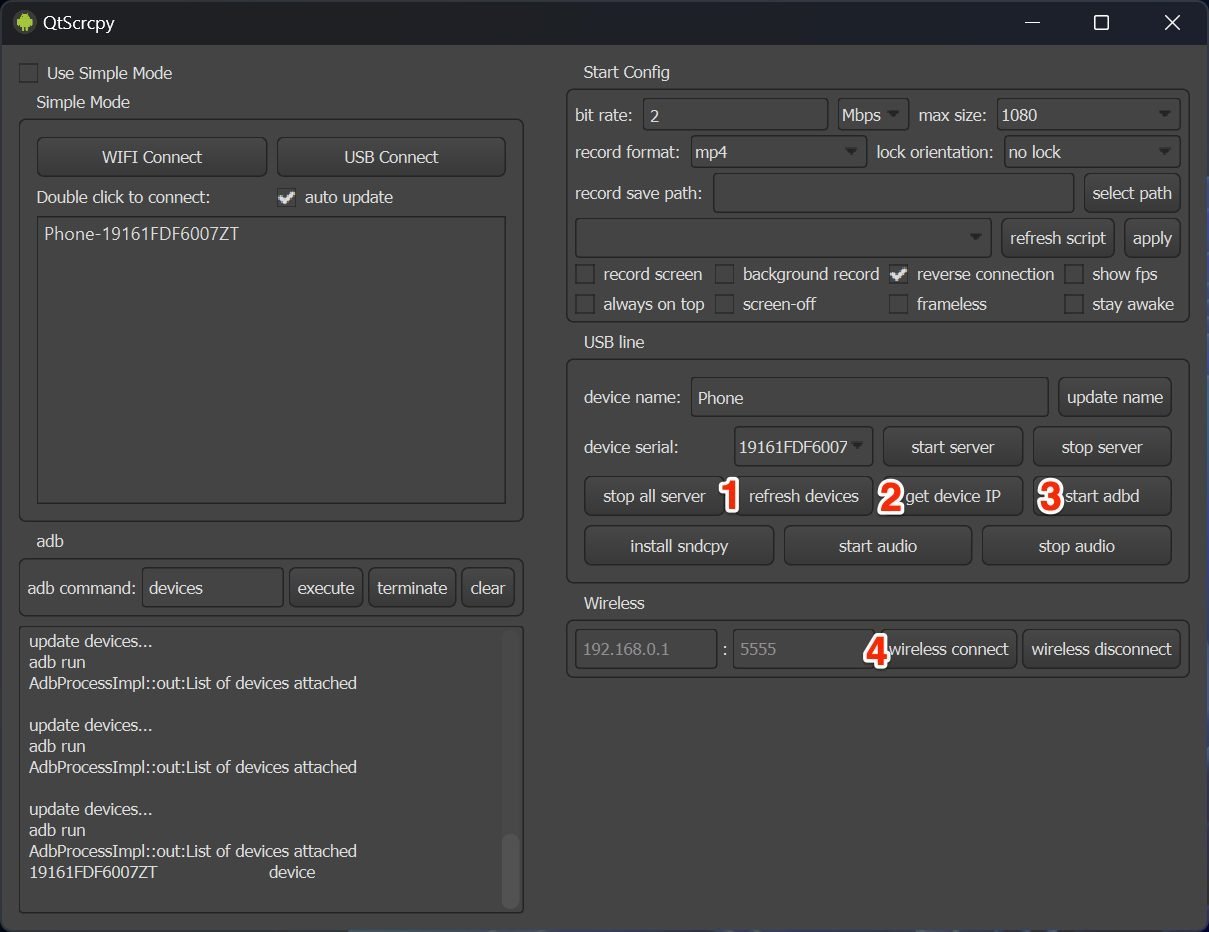Screen dimensions: 1209x932
Task: Open the script selection dropdown
Action: click(783, 238)
